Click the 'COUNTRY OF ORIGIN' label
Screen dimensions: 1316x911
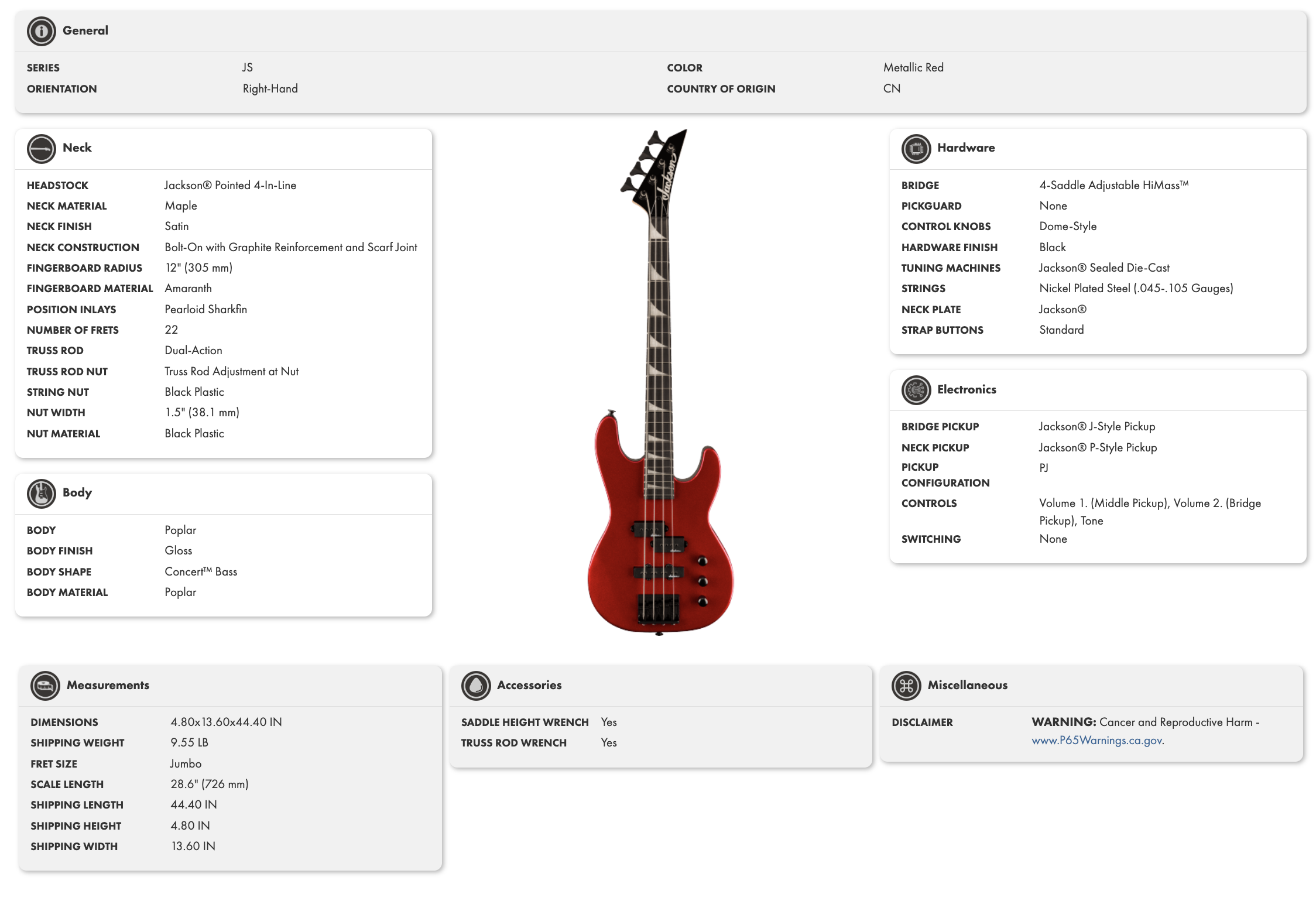click(x=721, y=88)
